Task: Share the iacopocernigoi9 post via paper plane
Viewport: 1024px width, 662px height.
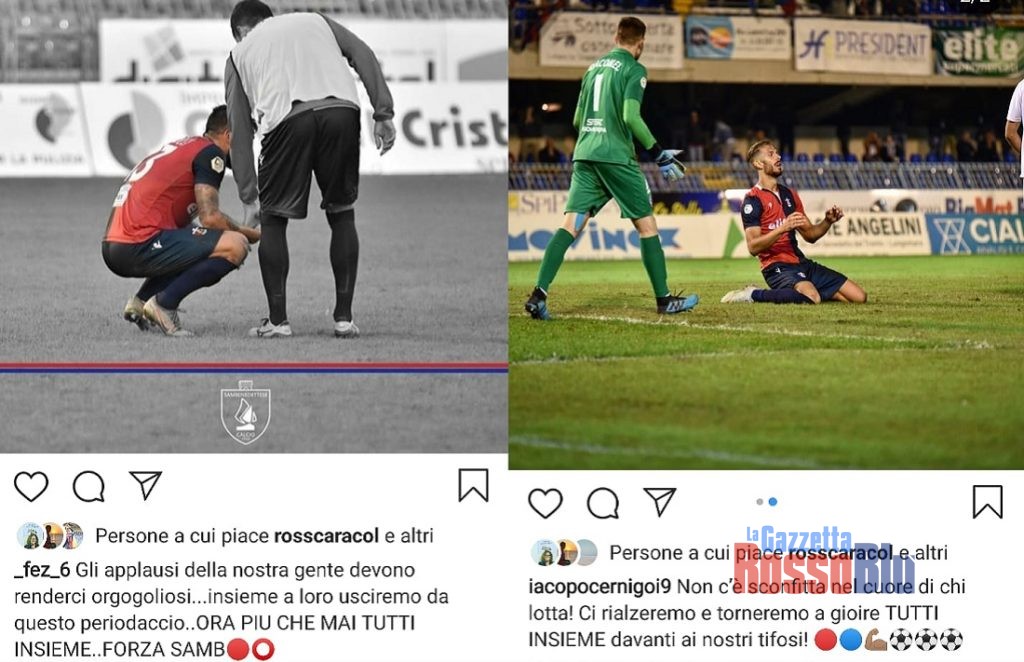Action: (660, 501)
